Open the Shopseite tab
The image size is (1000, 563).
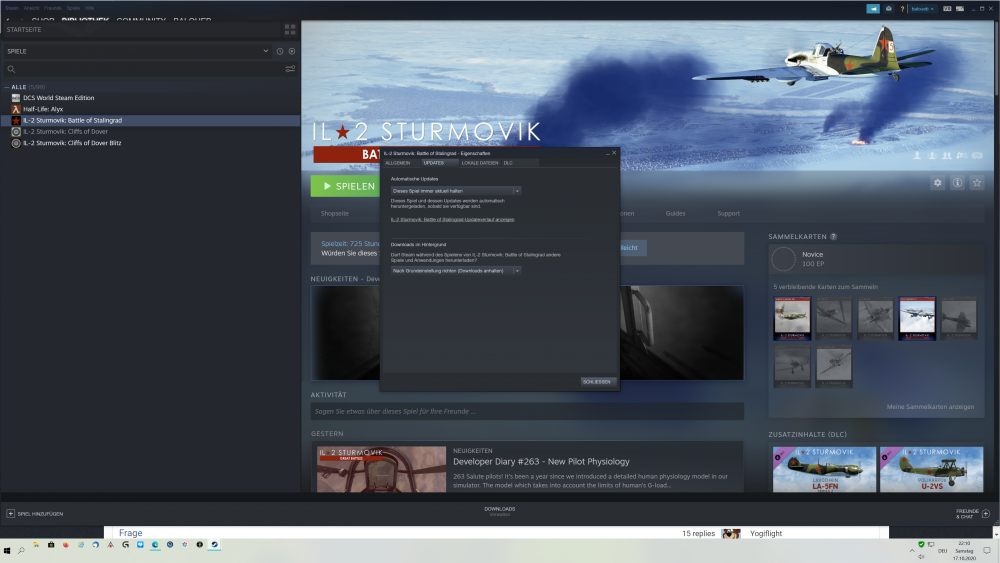coord(335,214)
